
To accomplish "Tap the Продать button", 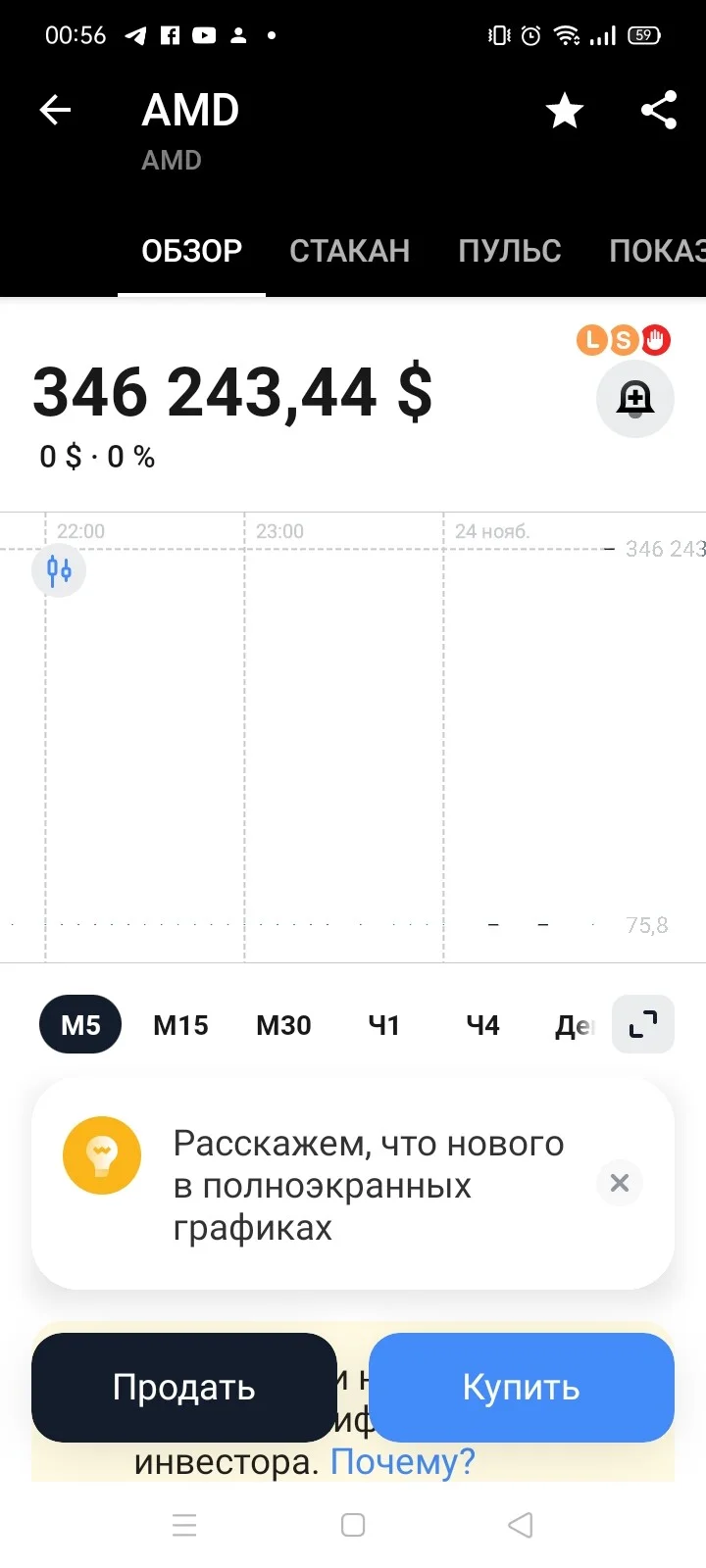I will 184,1388.
